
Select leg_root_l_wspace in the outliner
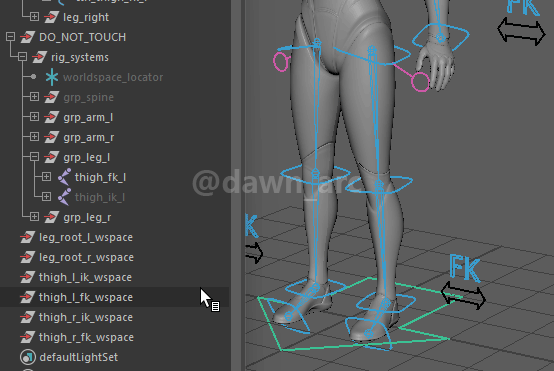coord(86,237)
